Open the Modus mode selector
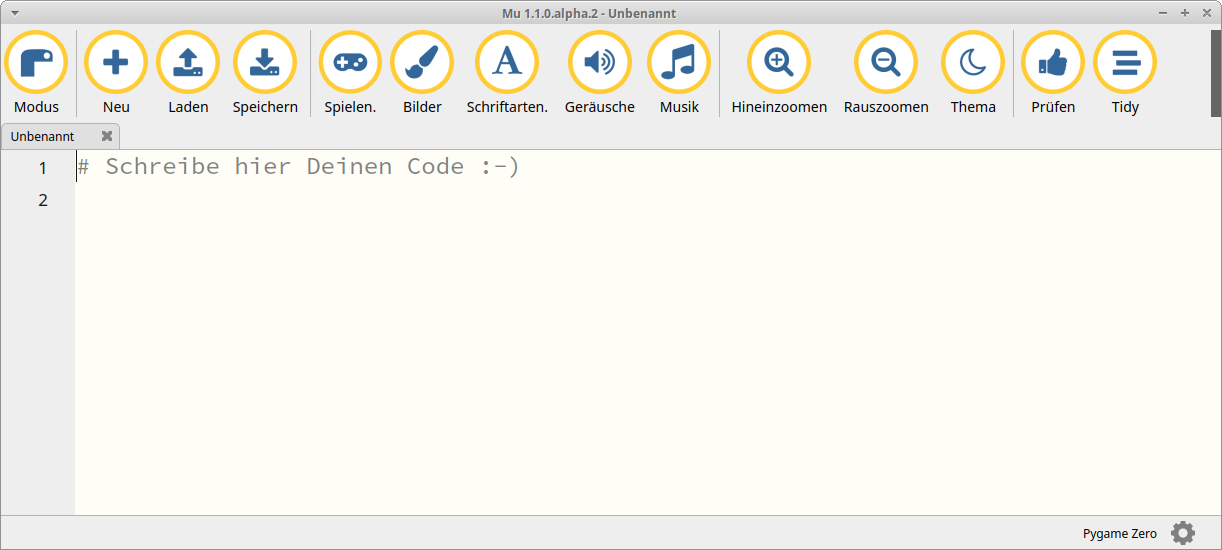Image resolution: width=1222 pixels, height=550 pixels. pyautogui.click(x=36, y=64)
